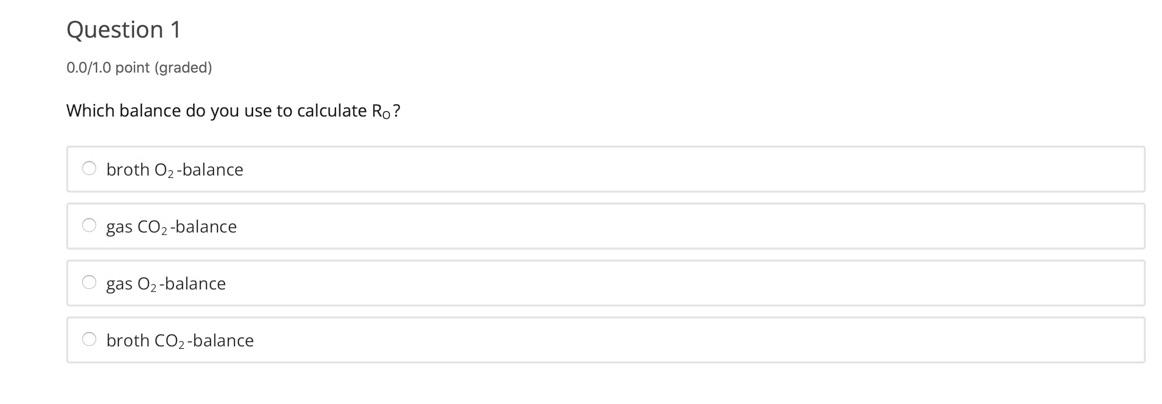Click empty area of broth CO₂-balance option box
The height and width of the screenshot is (404, 1162).
[x=700, y=340]
